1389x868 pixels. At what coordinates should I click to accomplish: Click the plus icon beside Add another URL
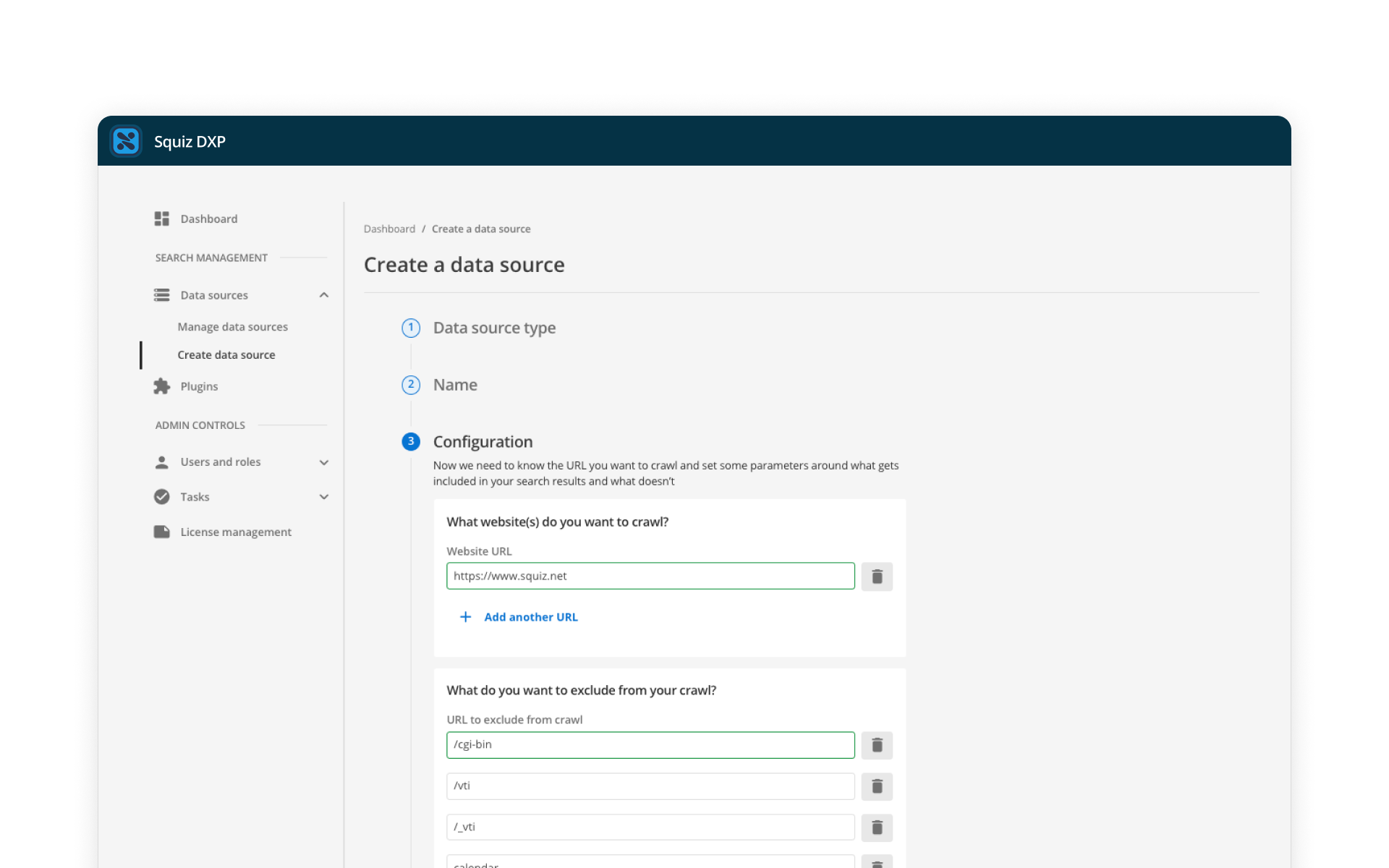coord(466,617)
